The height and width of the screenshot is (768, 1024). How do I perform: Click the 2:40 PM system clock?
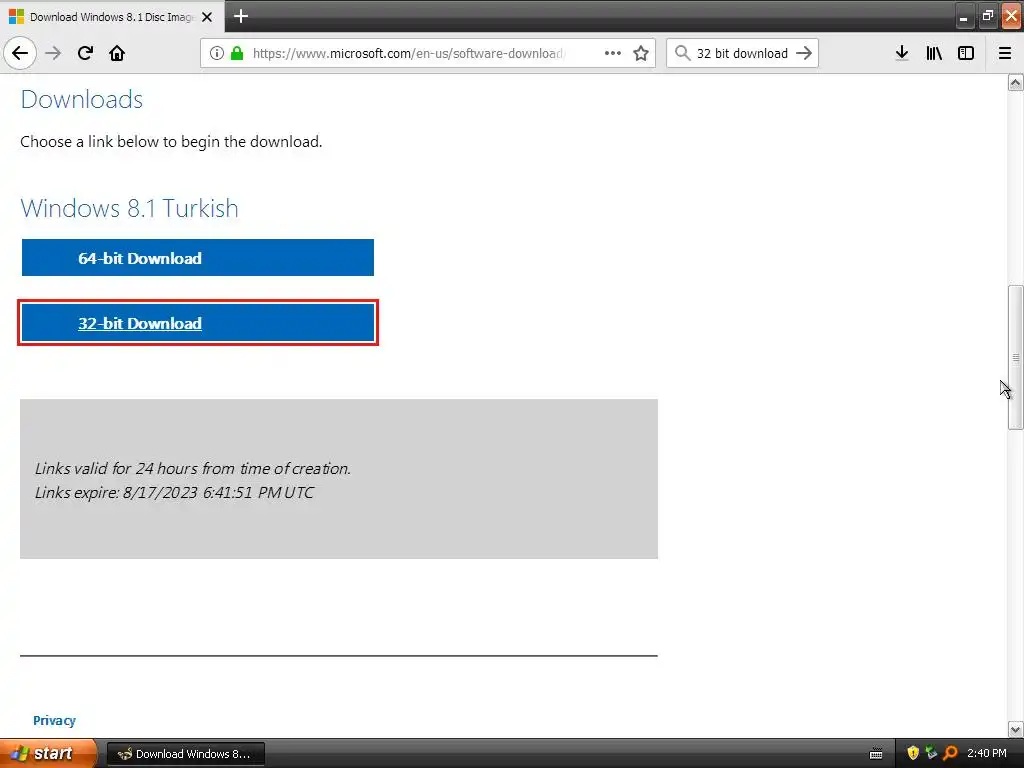987,753
